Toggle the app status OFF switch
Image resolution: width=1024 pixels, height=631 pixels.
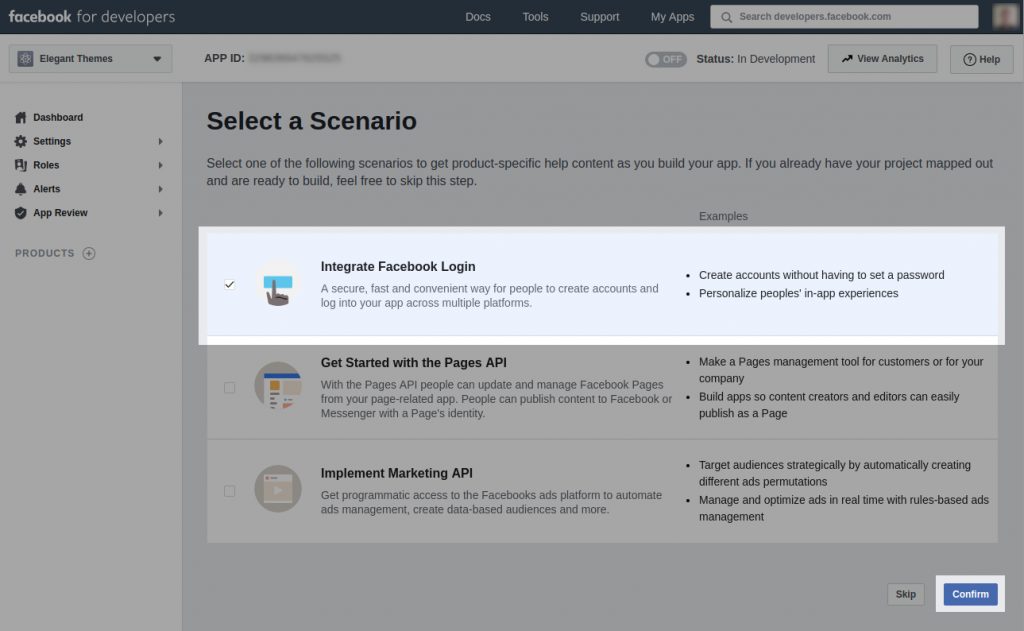point(666,59)
